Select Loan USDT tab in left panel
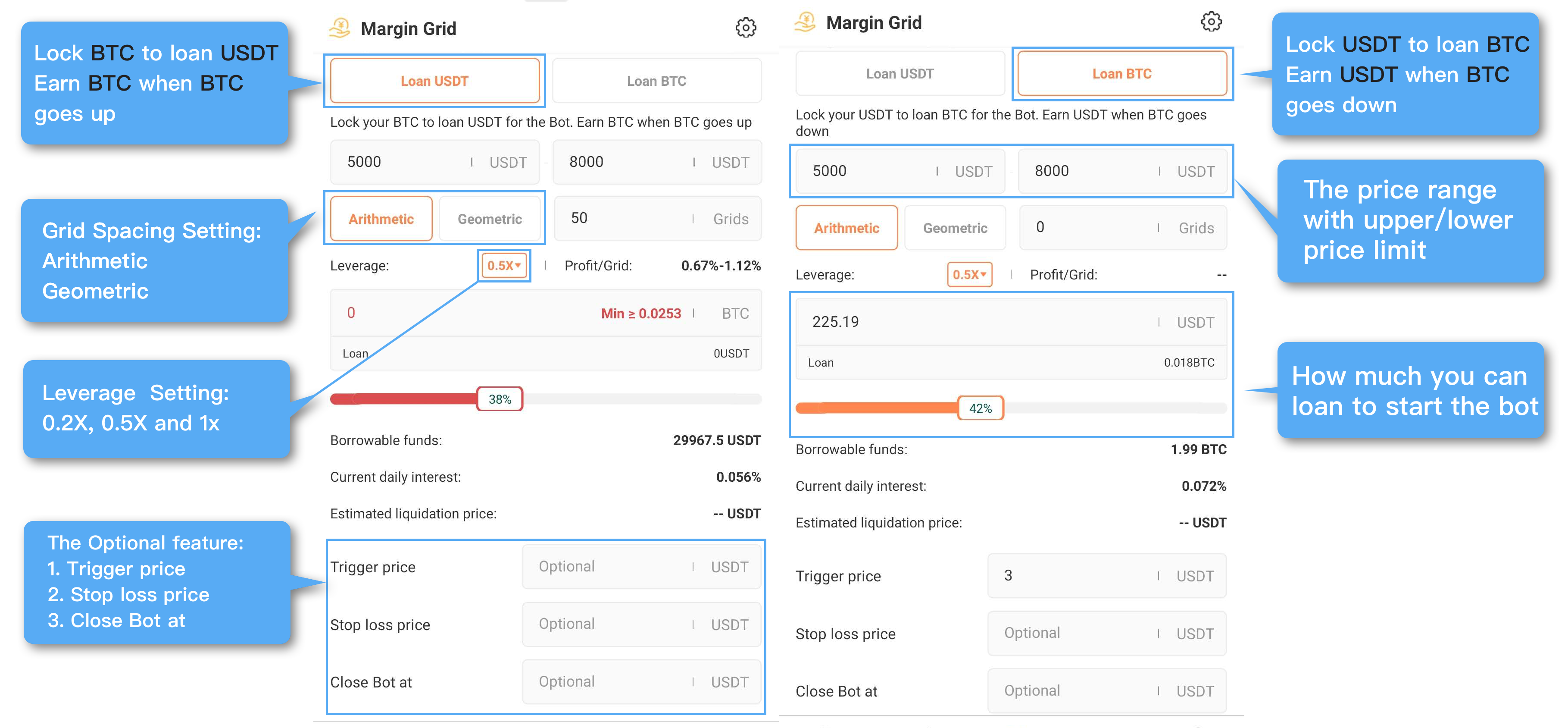Viewport: 1568px width, 728px height. [x=434, y=81]
